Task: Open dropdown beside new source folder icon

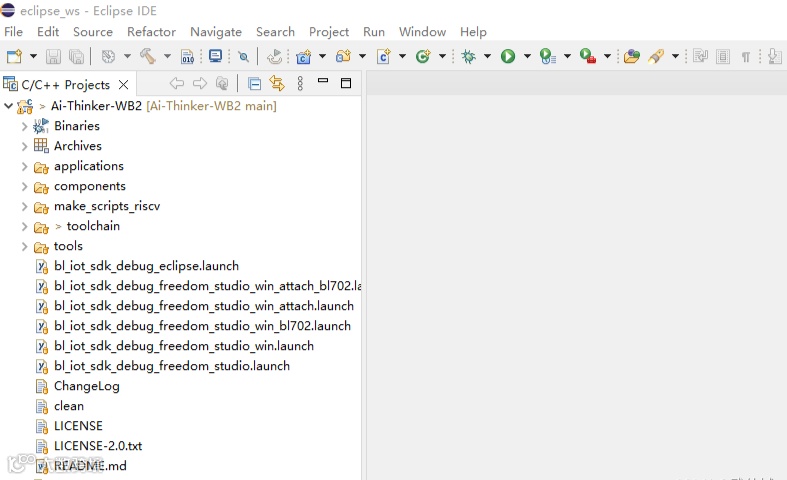Action: point(362,56)
